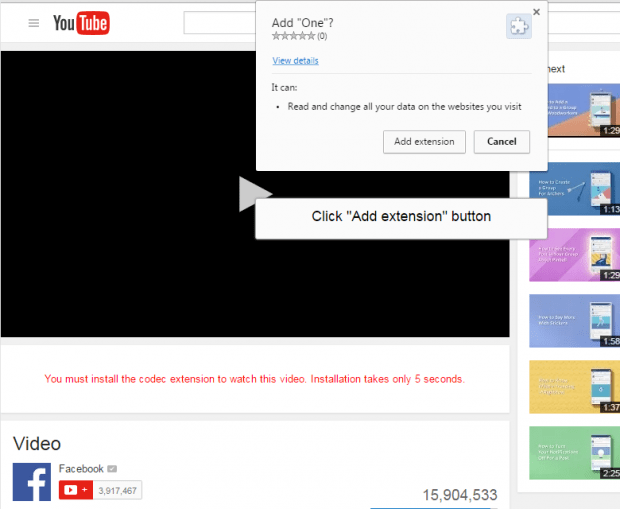This screenshot has width=620, height=509.
Task: Click the verified badge beside Facebook
Action: click(112, 469)
